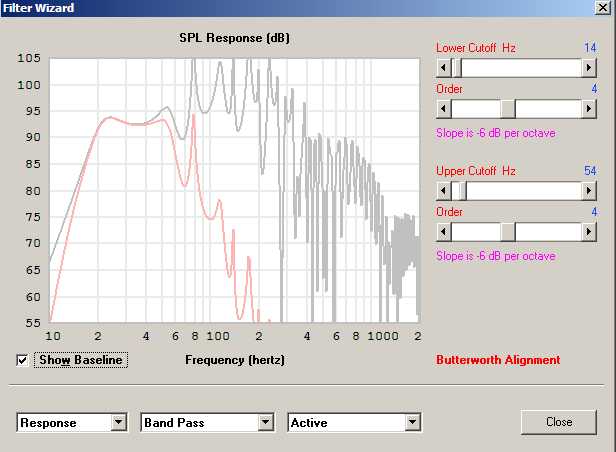Click the SPL Response (dB) chart title
The image size is (616, 452).
(235, 38)
